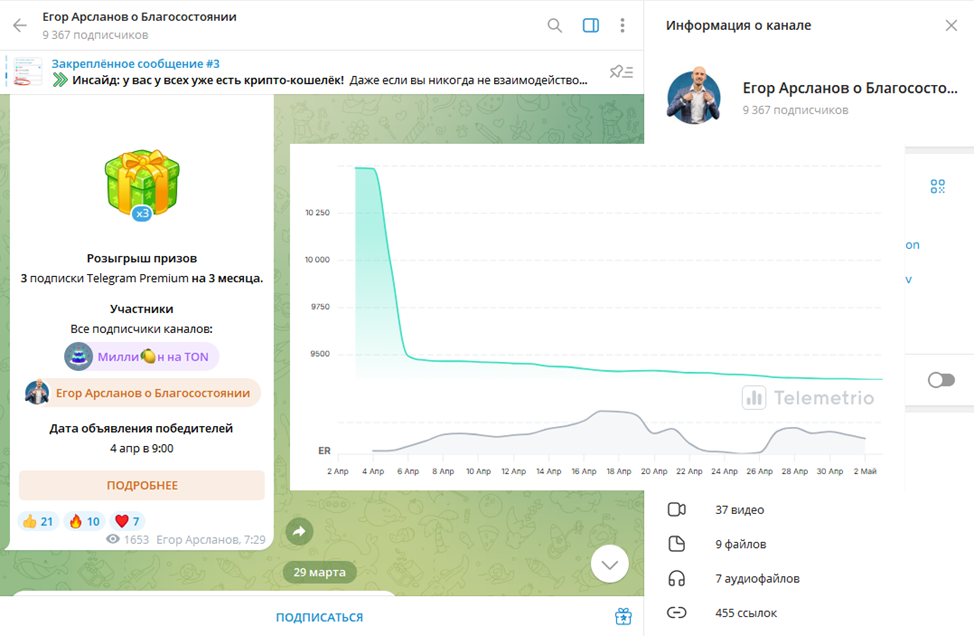Toggle the switch in the info panel
This screenshot has height=636, width=974.
coord(941,379)
